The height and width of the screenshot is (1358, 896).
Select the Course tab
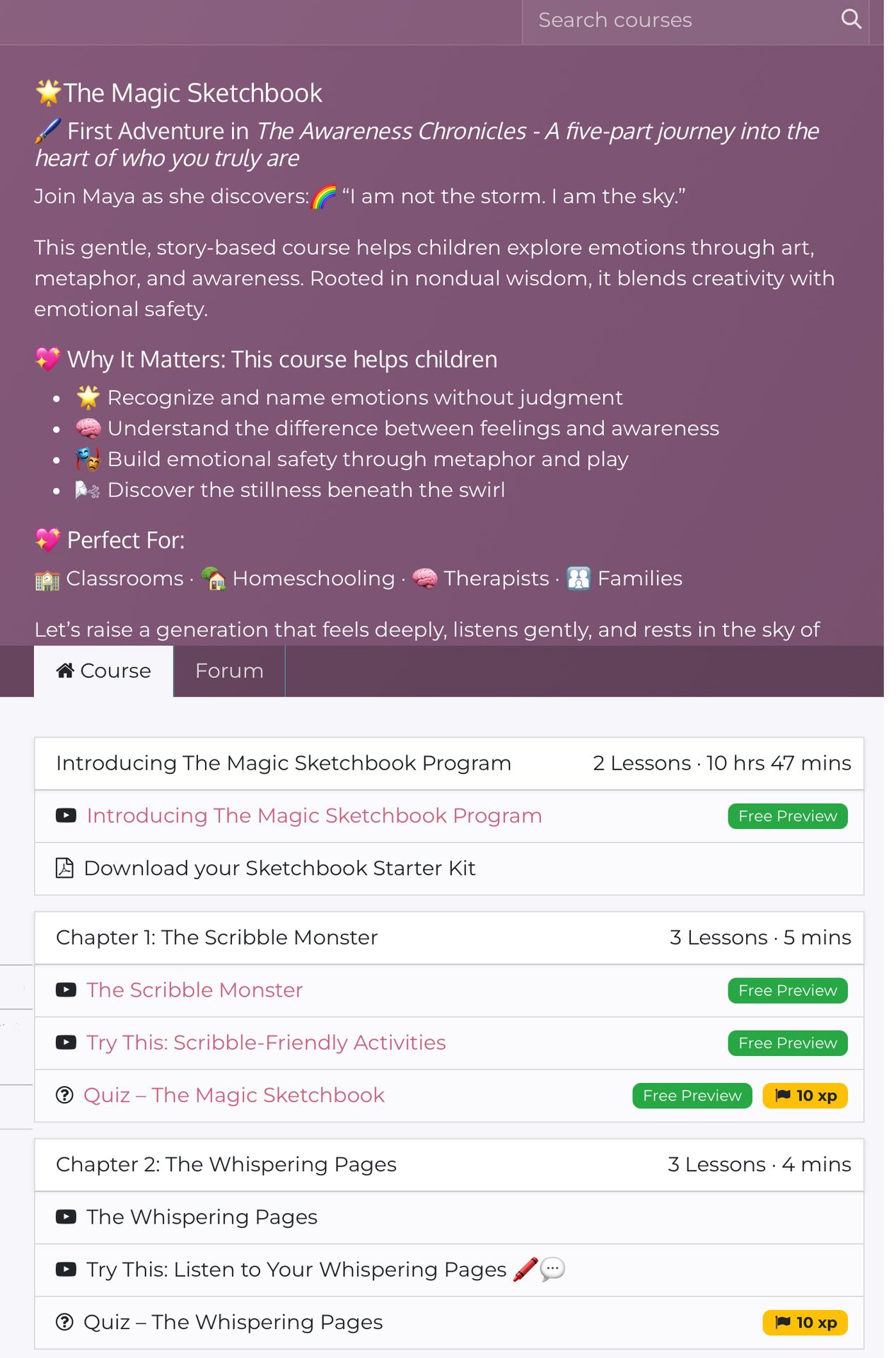(x=104, y=671)
